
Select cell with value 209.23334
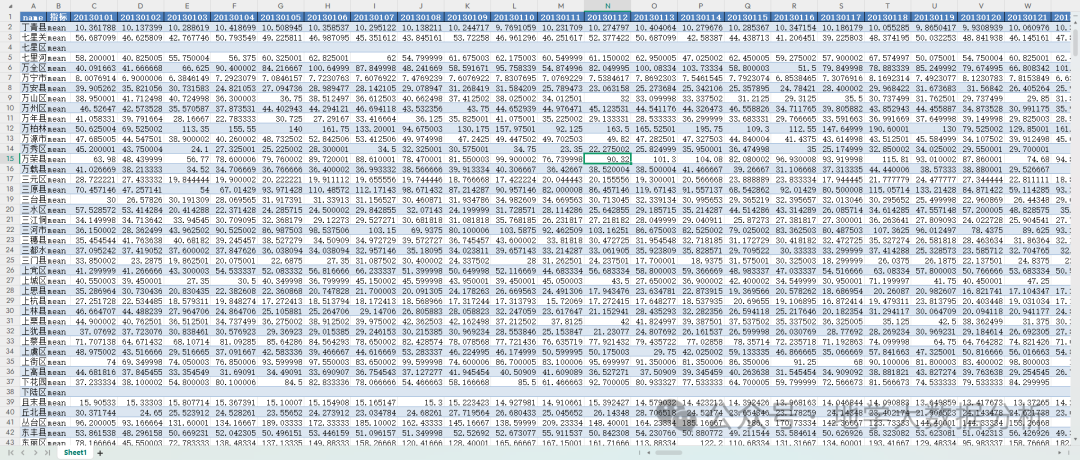(560, 421)
